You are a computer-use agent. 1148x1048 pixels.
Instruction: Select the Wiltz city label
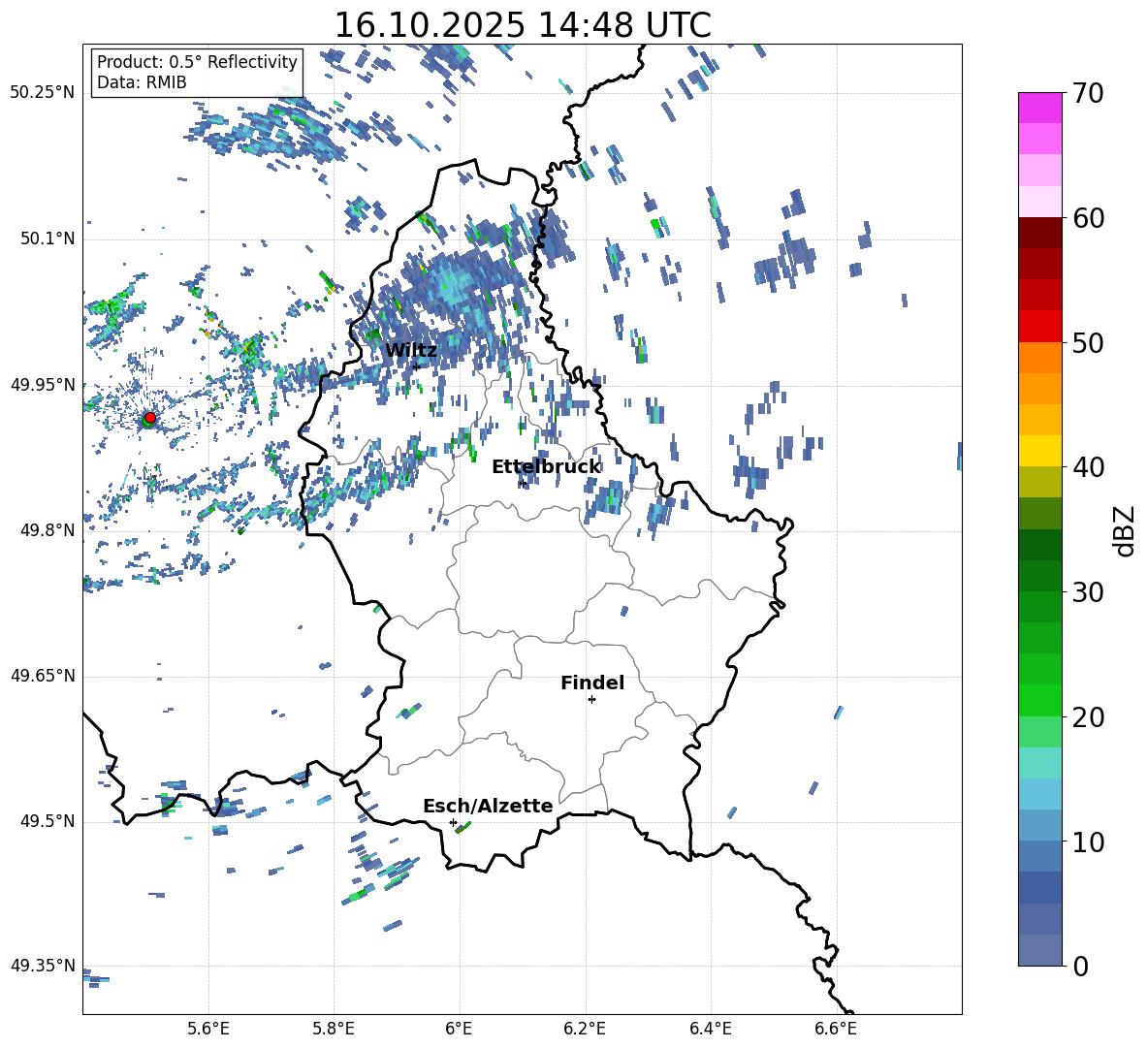coord(411,350)
